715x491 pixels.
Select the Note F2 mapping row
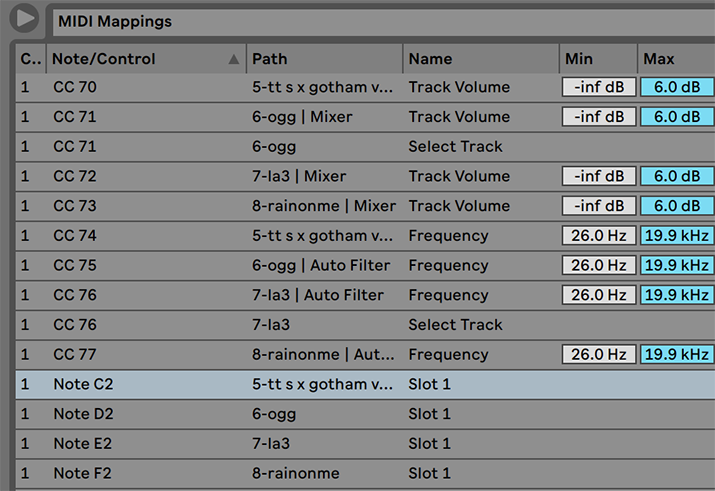point(365,473)
